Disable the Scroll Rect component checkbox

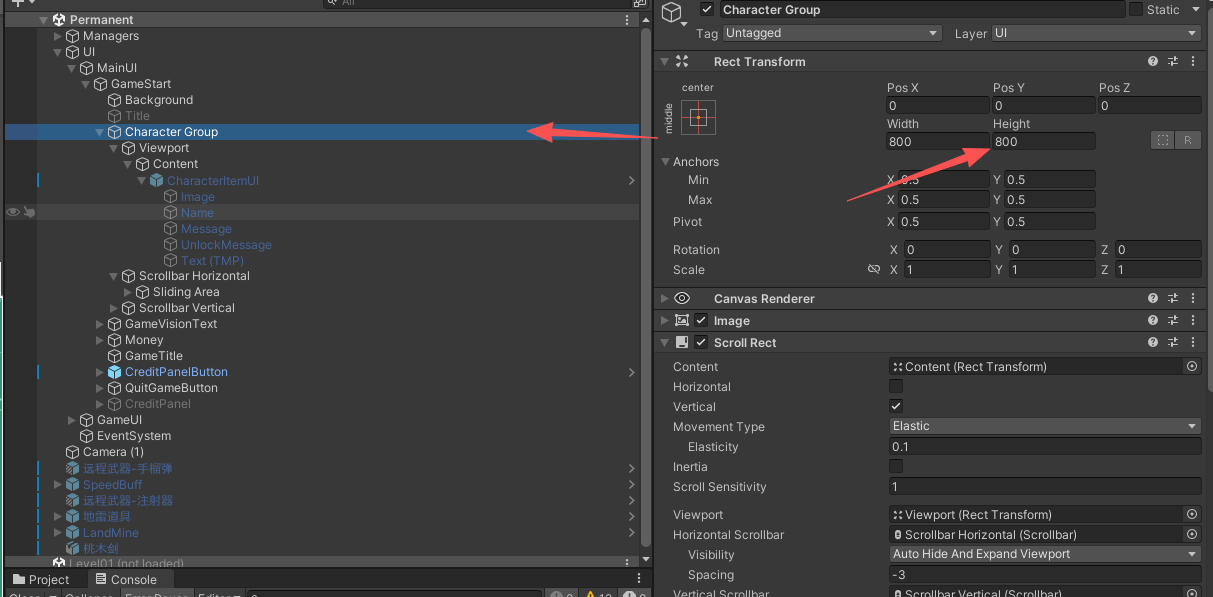pyautogui.click(x=701, y=343)
